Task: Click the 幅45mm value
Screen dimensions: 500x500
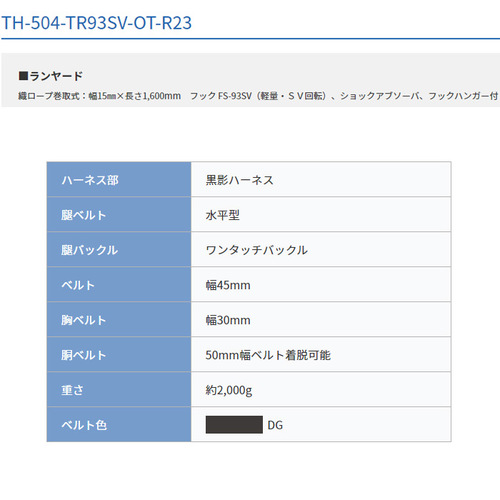Action: (x=228, y=285)
